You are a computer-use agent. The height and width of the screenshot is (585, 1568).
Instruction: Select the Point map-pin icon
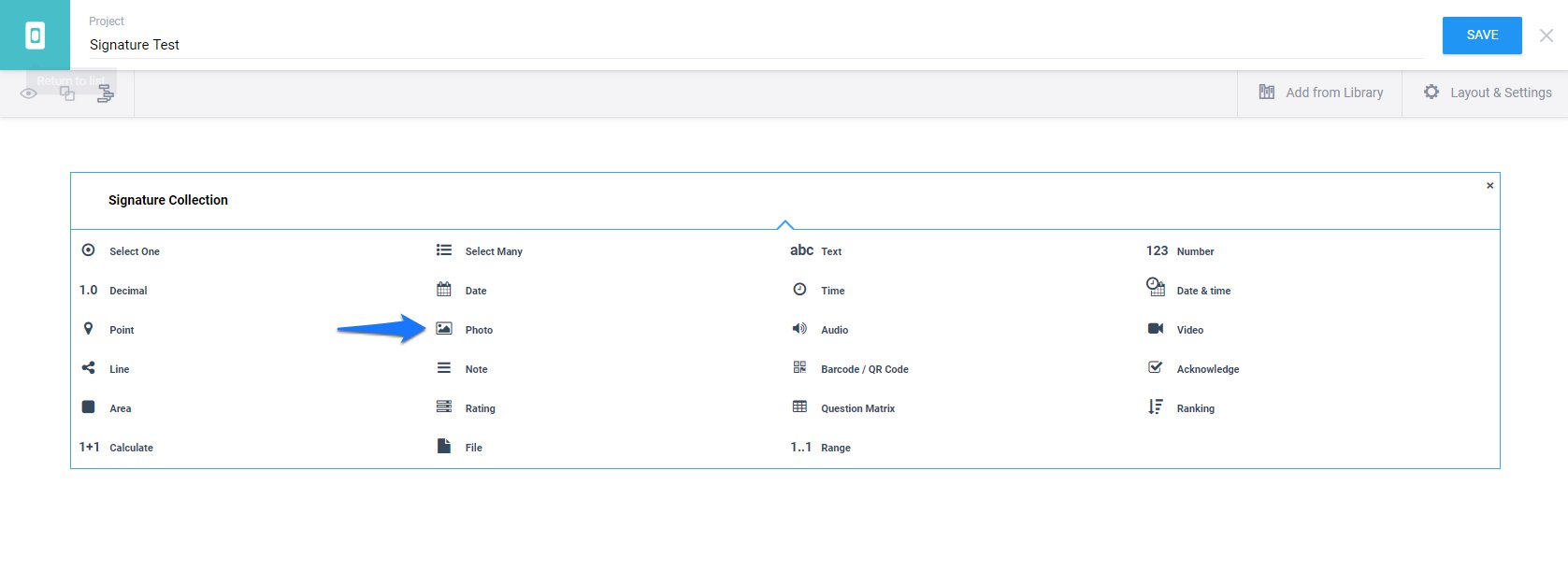click(x=89, y=329)
